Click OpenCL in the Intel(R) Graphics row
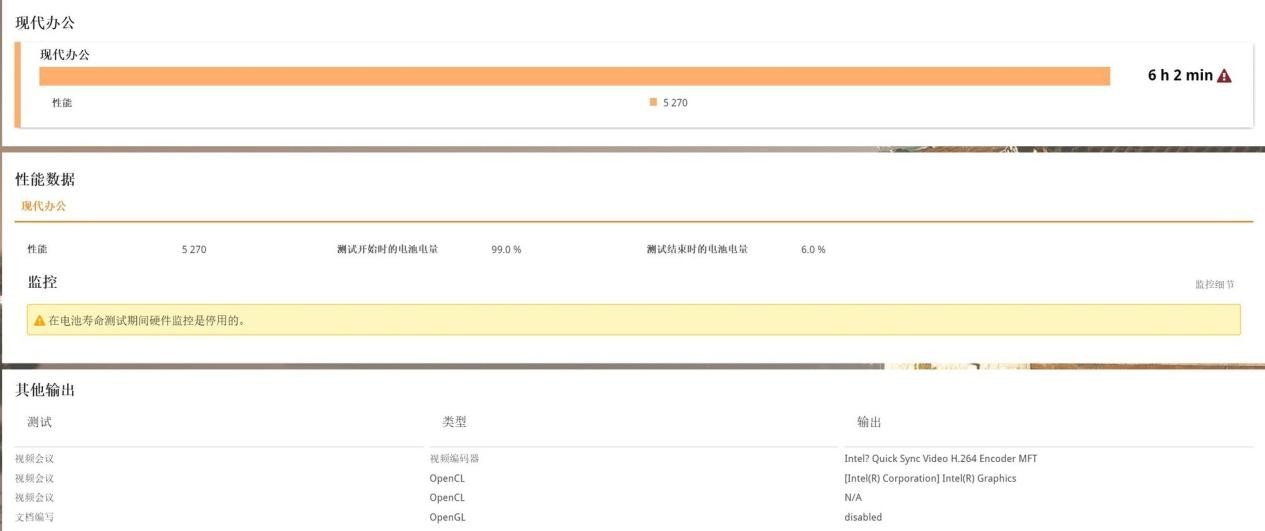The height and width of the screenshot is (531, 1265). [447, 478]
